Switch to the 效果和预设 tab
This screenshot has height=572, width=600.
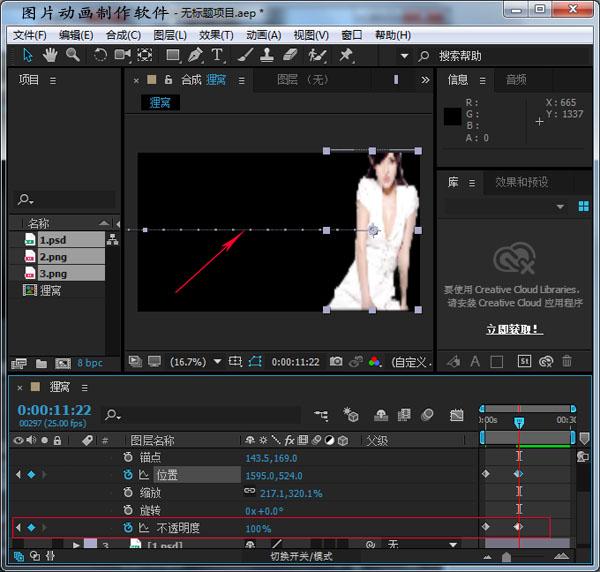[522, 182]
